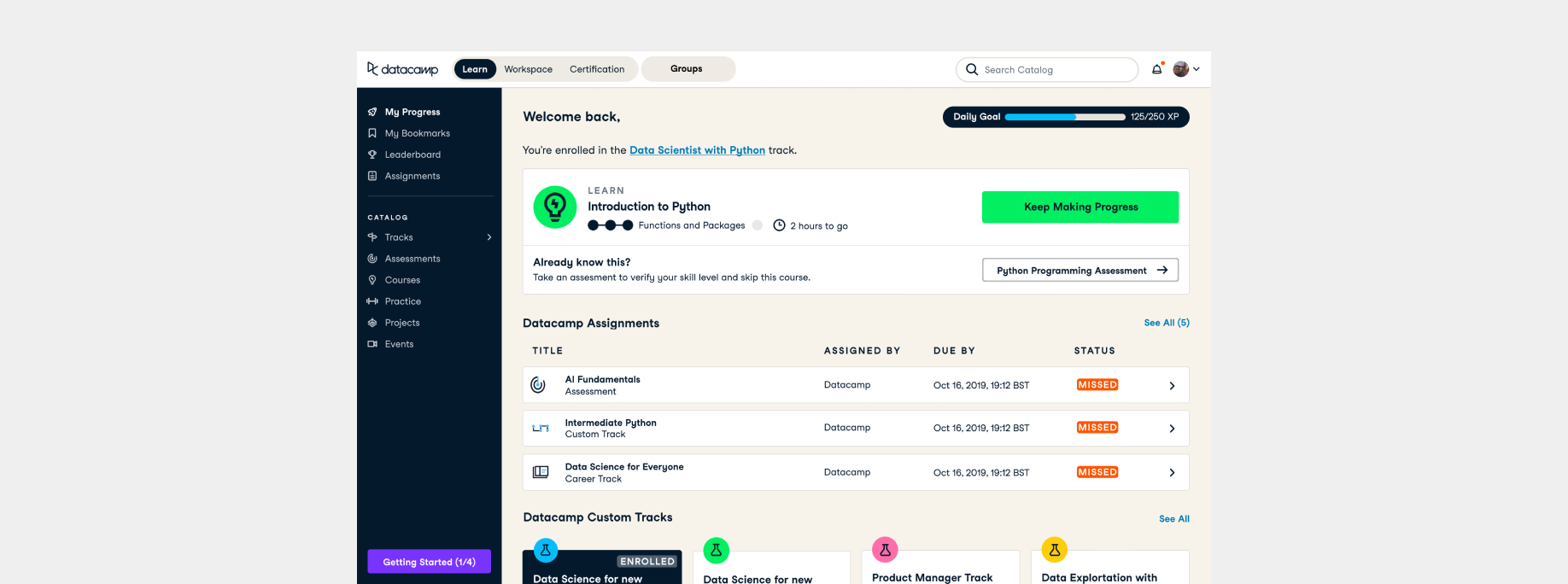This screenshot has width=1568, height=584.
Task: Click the green flask track icon
Action: (x=716, y=550)
